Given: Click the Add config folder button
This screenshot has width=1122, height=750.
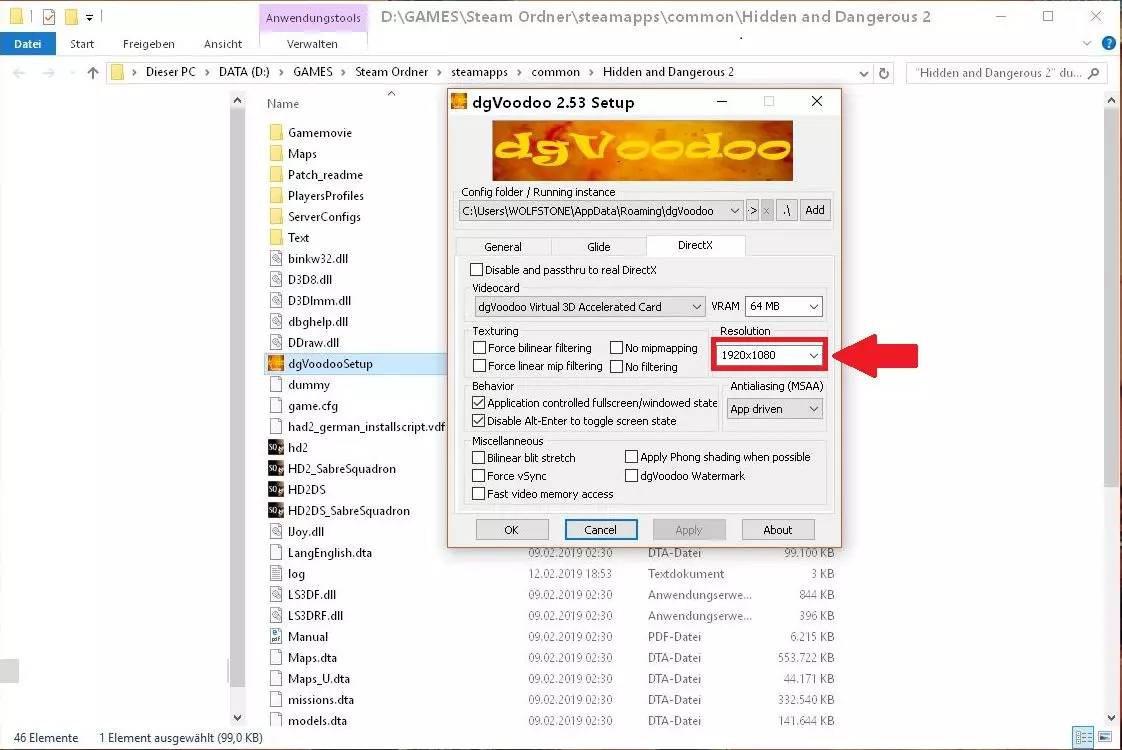Looking at the screenshot, I should click(x=815, y=210).
